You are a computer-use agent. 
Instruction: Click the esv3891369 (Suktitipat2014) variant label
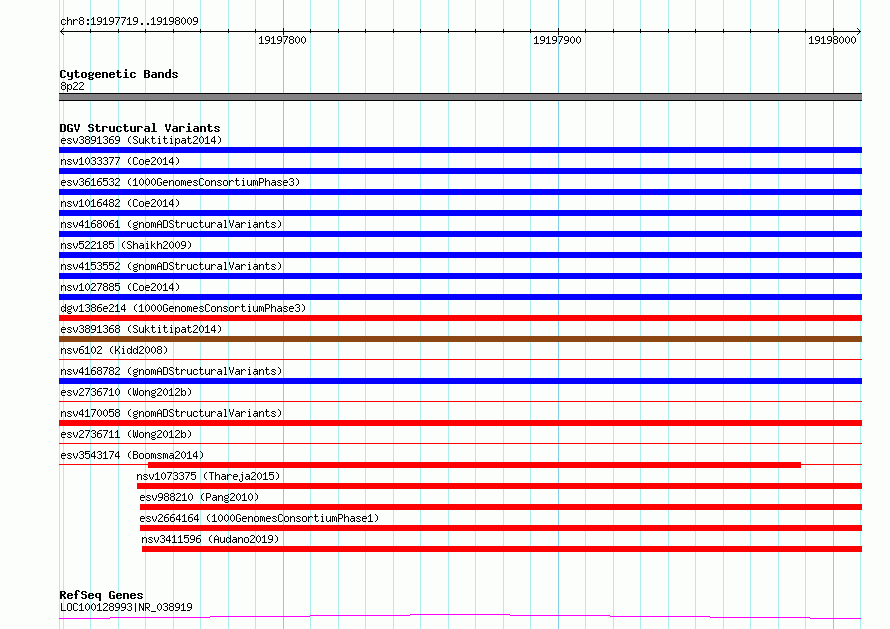click(x=141, y=140)
